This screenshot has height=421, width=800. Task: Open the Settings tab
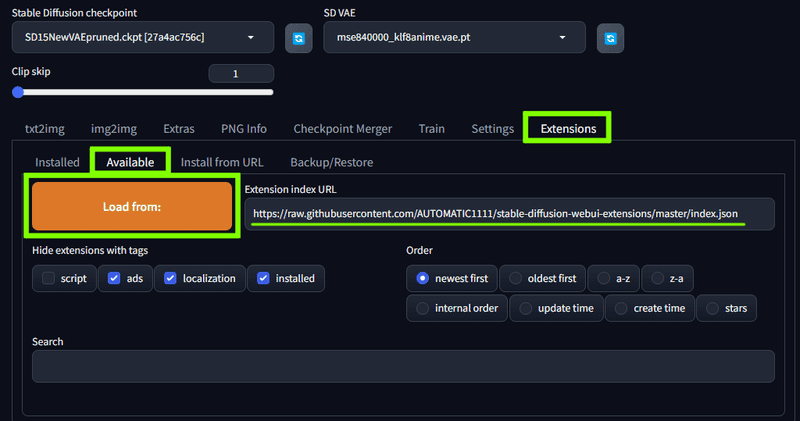click(x=492, y=129)
